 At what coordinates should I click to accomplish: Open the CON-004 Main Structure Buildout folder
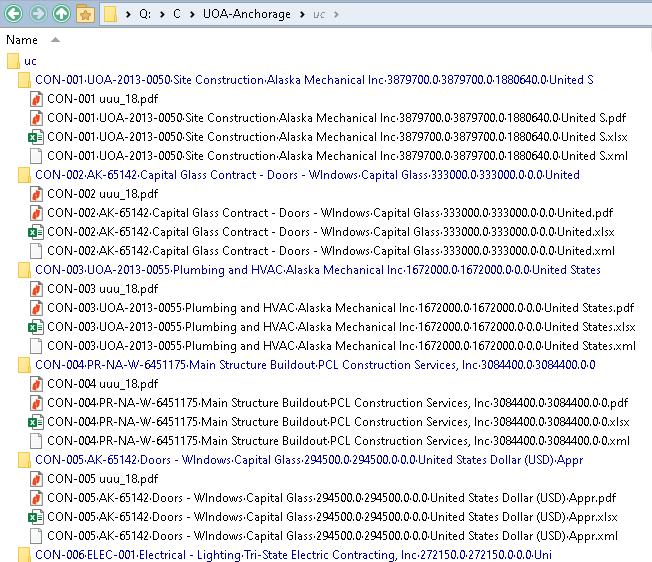click(315, 365)
